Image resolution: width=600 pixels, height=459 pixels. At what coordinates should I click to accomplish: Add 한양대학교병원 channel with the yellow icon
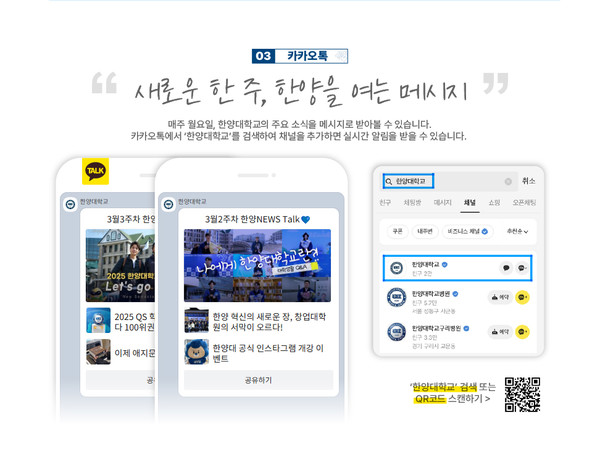[522, 297]
